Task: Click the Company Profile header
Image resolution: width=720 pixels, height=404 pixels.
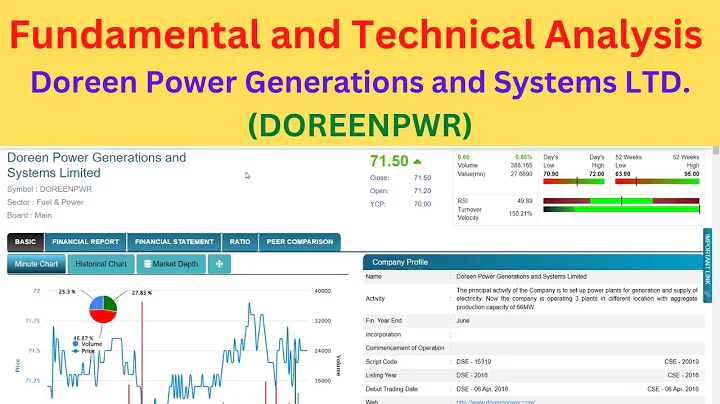Action: pyautogui.click(x=533, y=262)
